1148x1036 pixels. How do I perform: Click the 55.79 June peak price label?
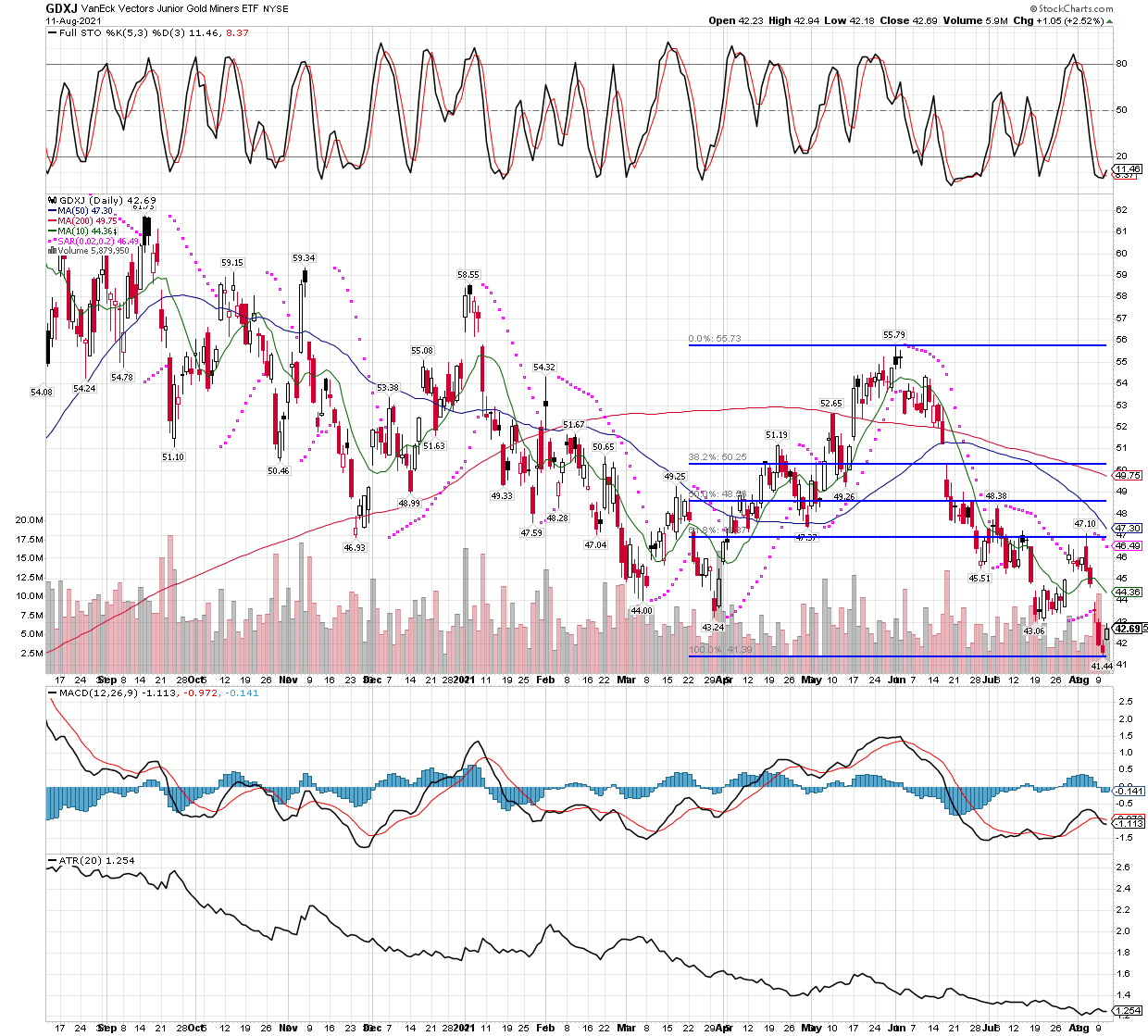(x=894, y=334)
